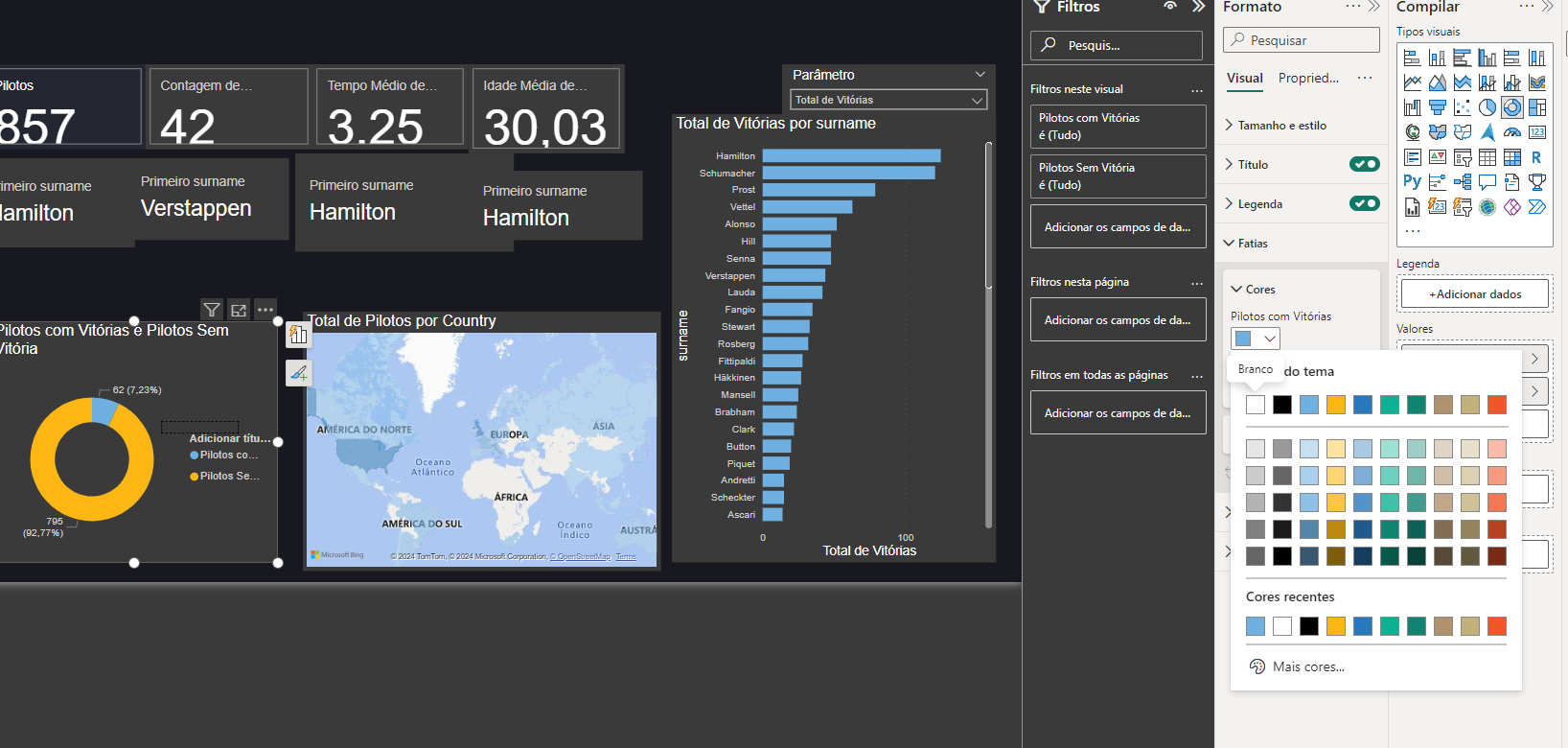Pick the yellow swatch in Cores recentes
The height and width of the screenshot is (748, 1568).
1336,626
